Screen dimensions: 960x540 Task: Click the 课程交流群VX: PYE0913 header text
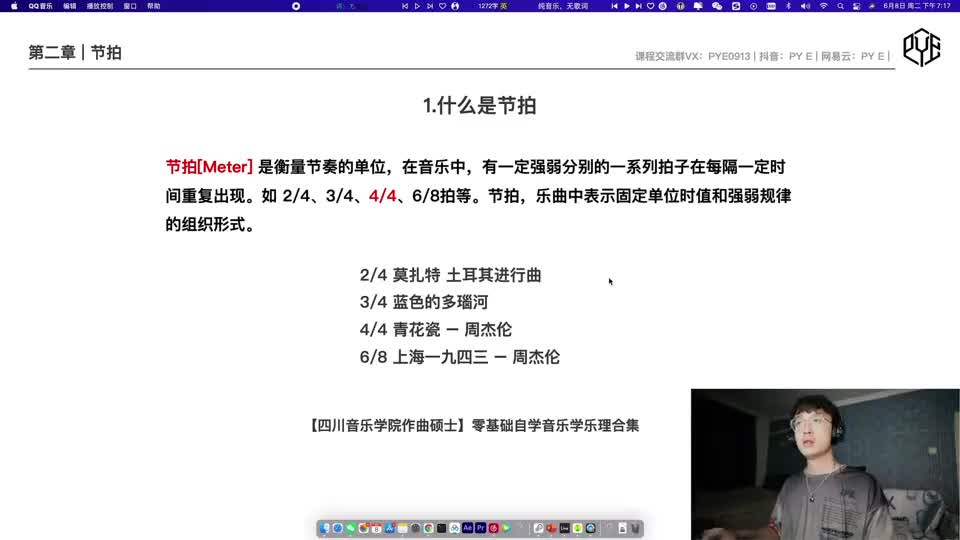click(x=692, y=56)
